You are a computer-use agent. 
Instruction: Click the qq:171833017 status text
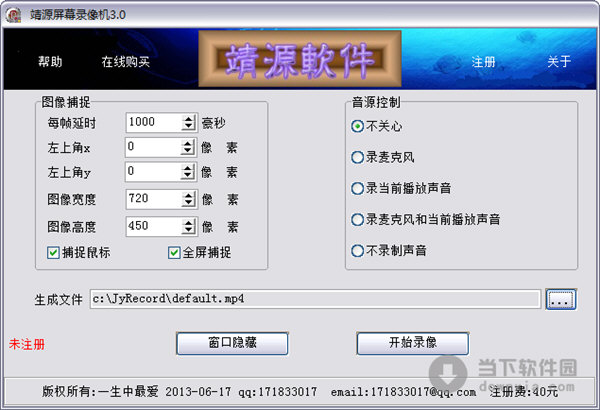tap(277, 392)
